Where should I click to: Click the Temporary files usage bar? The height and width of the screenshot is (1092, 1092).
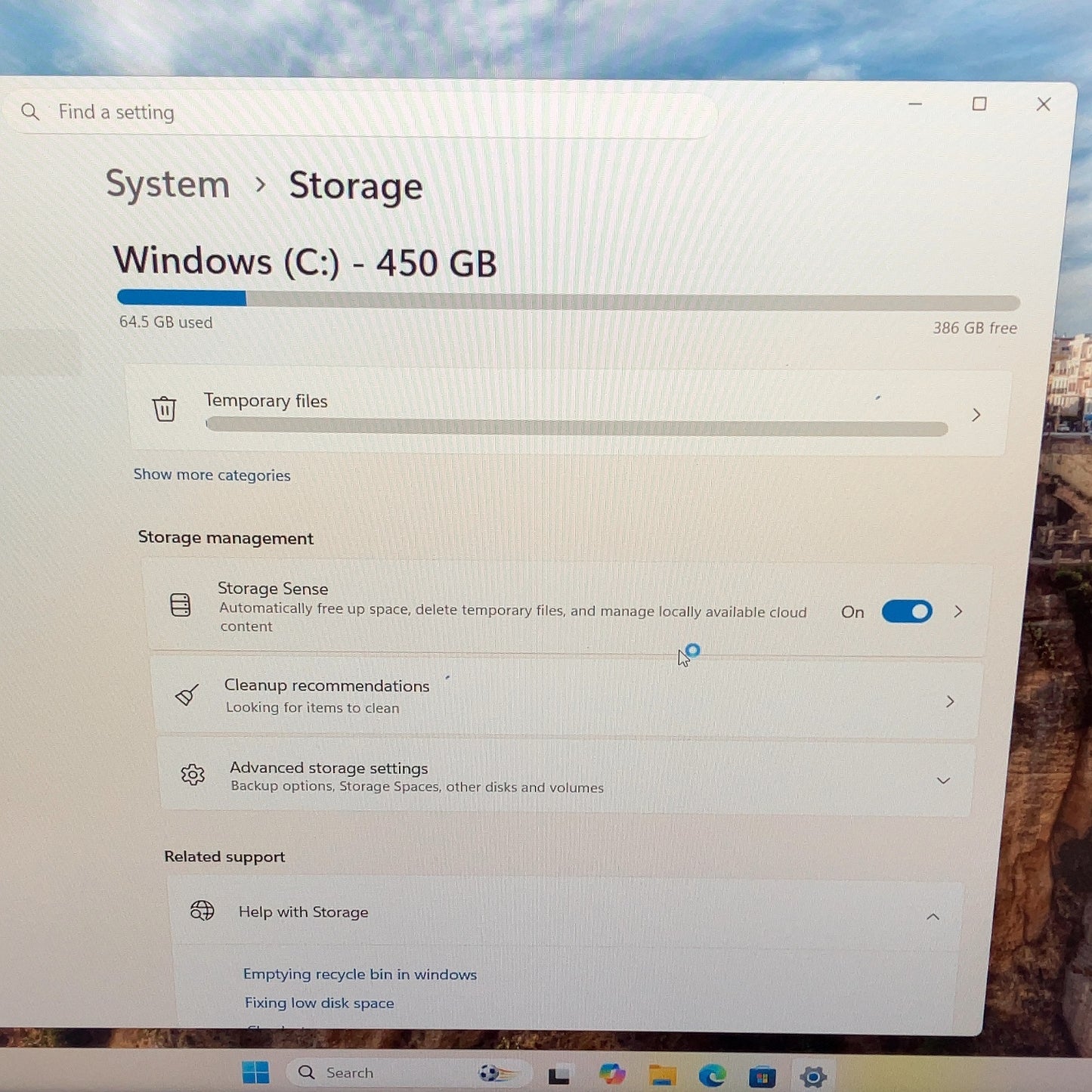pyautogui.click(x=577, y=428)
